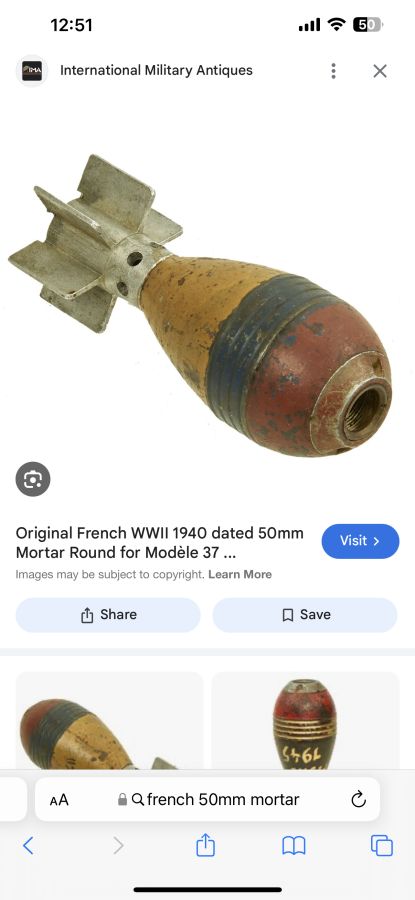This screenshot has width=415, height=900.
Task: Open the main mortar round image
Action: (201, 304)
